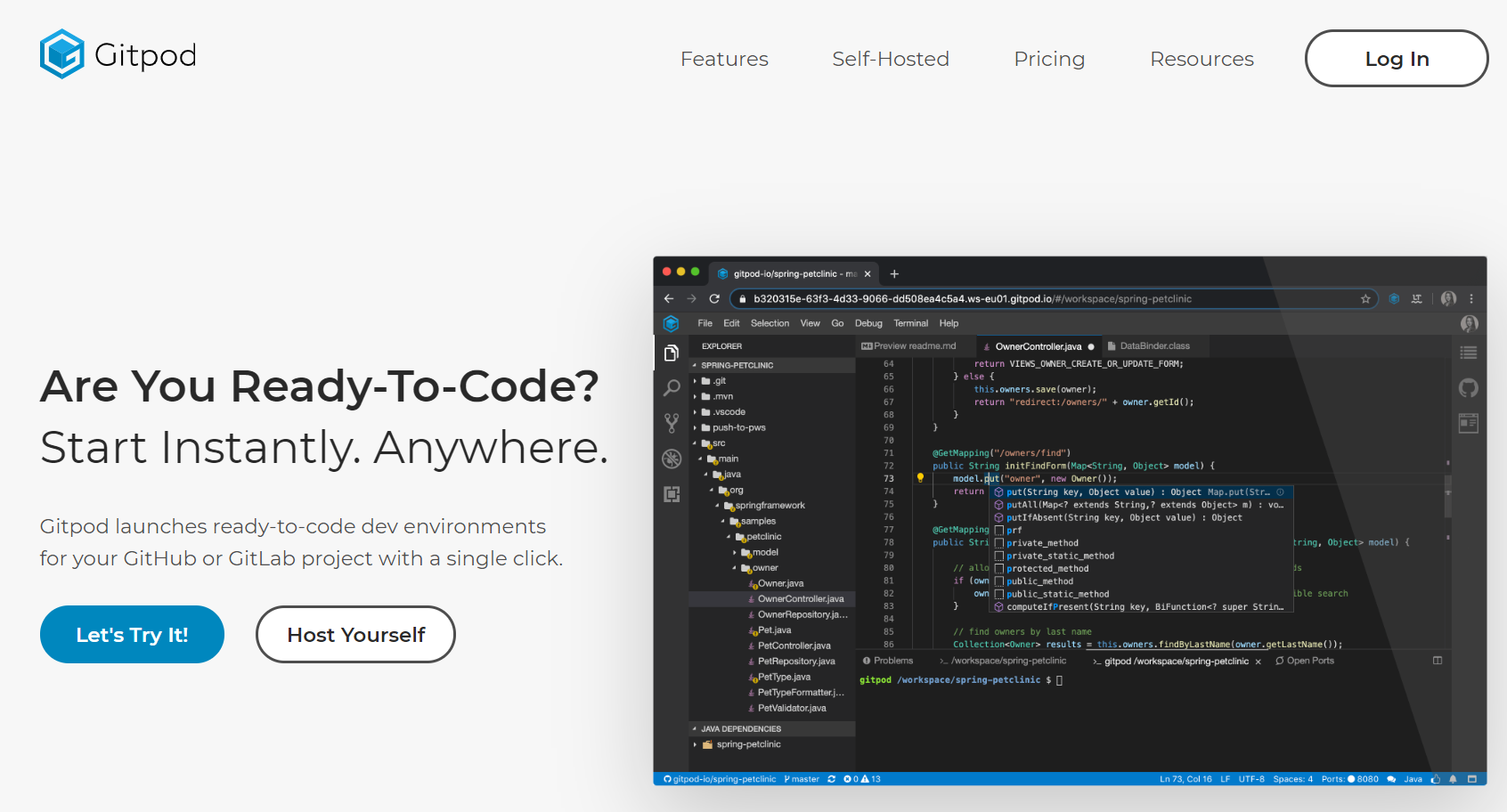The image size is (1507, 812).
Task: Go to Features page
Action: (724, 59)
